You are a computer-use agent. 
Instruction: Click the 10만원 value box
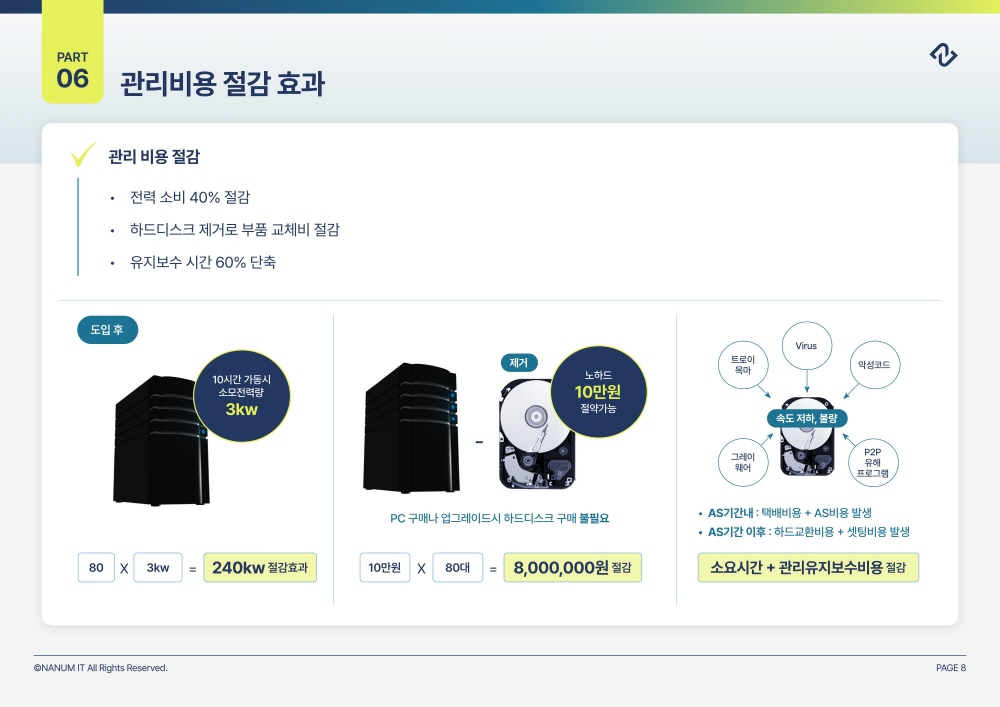385,567
